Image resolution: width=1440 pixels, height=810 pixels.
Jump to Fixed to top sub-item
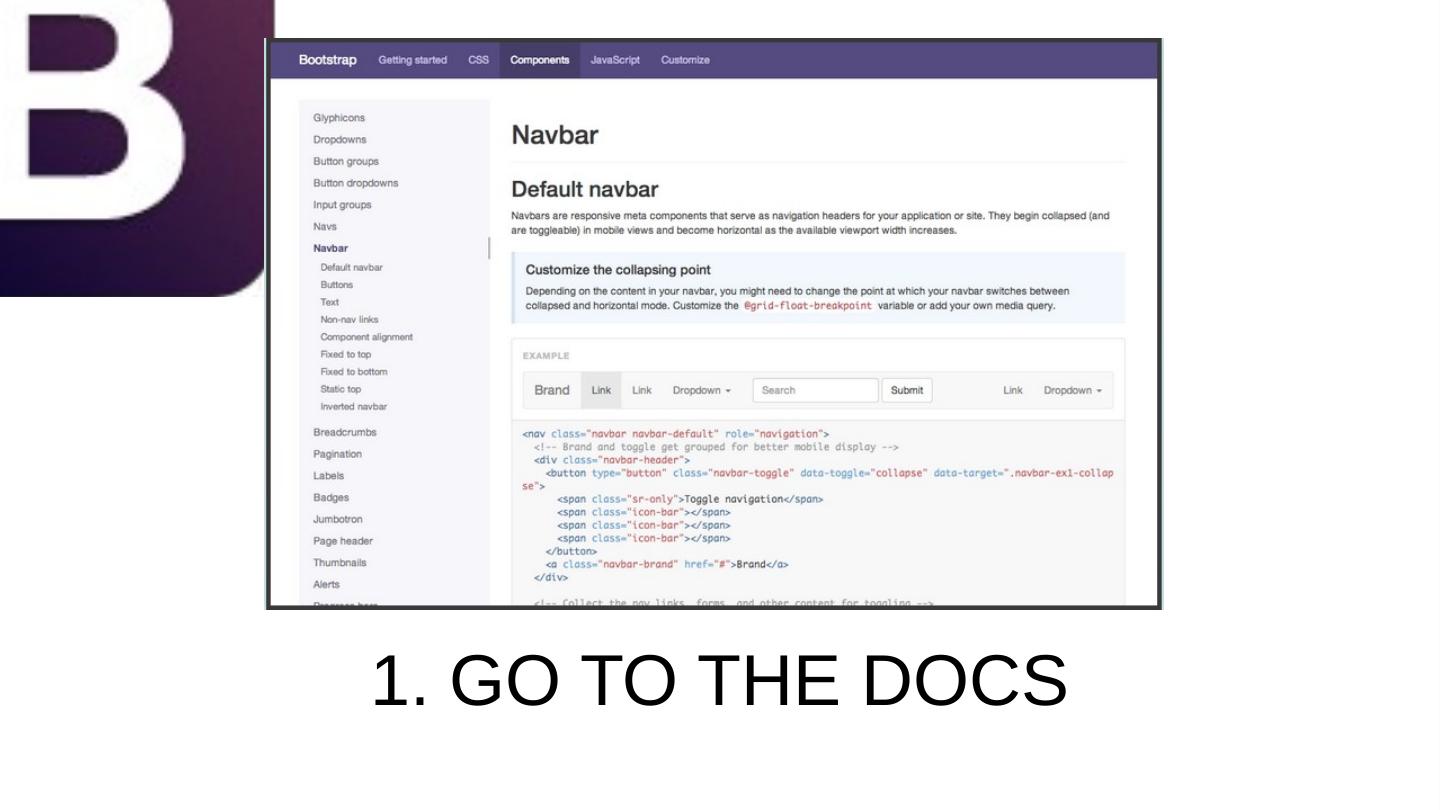coord(346,354)
